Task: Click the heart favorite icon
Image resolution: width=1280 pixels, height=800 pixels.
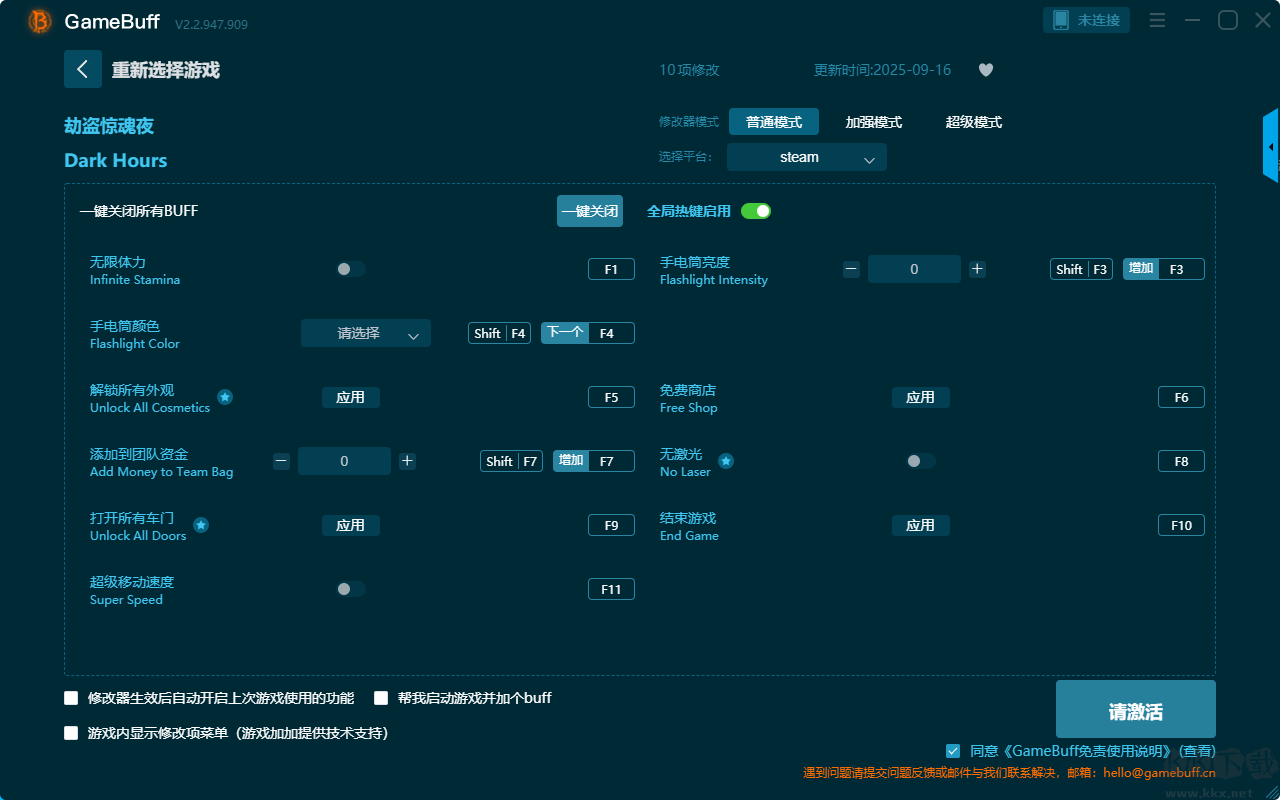Action: pyautogui.click(x=985, y=70)
